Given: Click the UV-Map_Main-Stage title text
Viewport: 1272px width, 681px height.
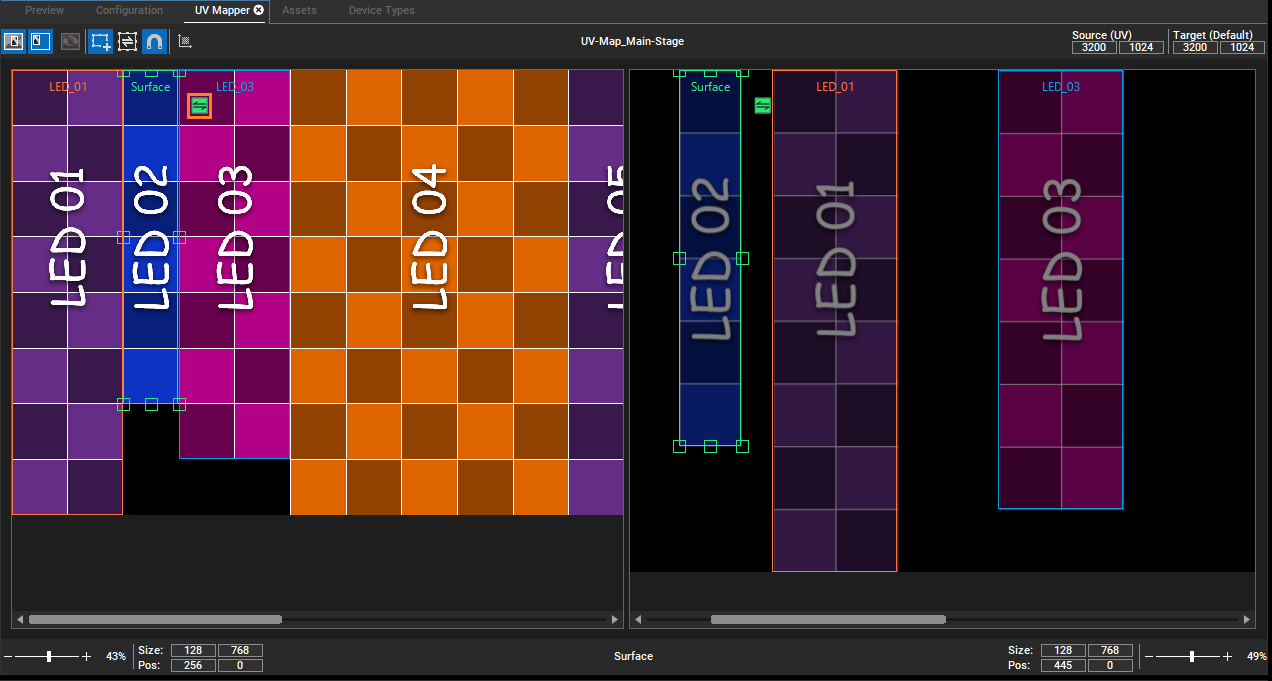Looking at the screenshot, I should click(632, 41).
